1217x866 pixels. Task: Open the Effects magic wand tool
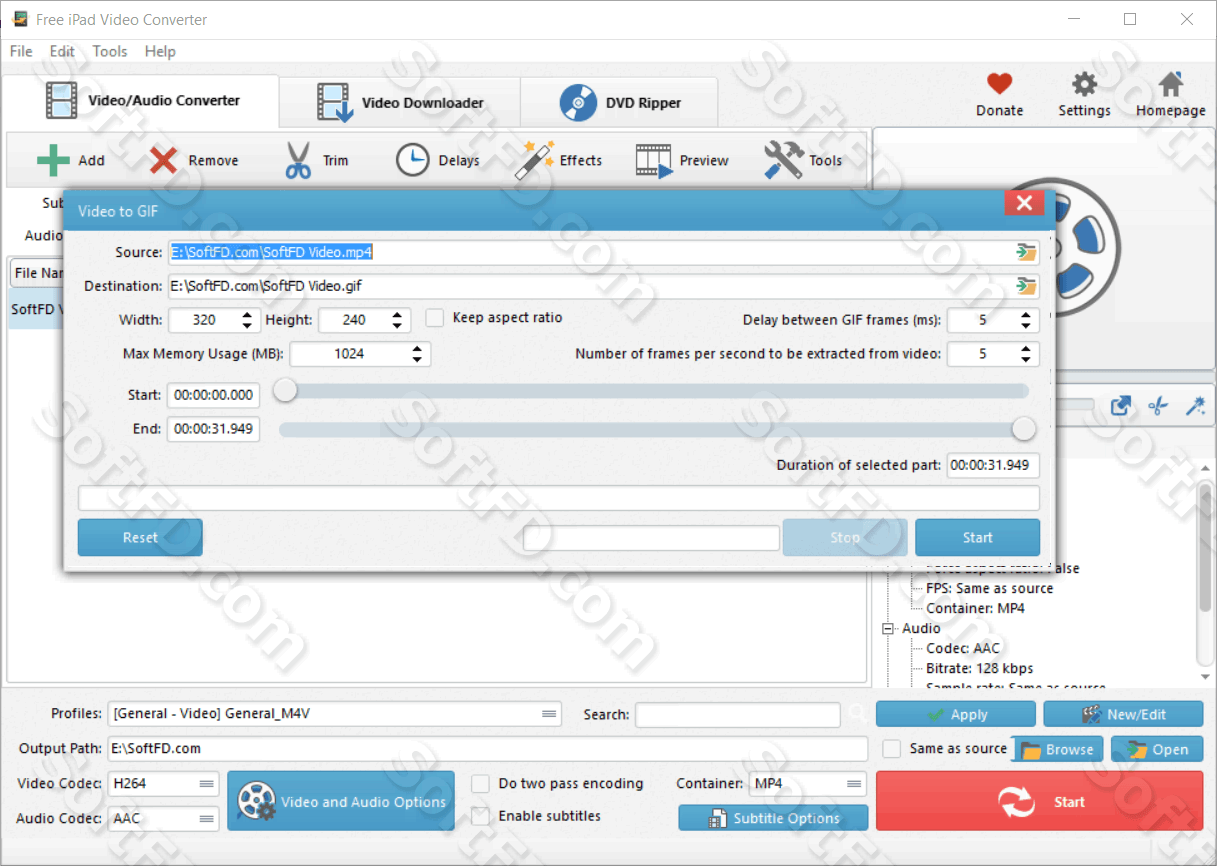tap(534, 160)
